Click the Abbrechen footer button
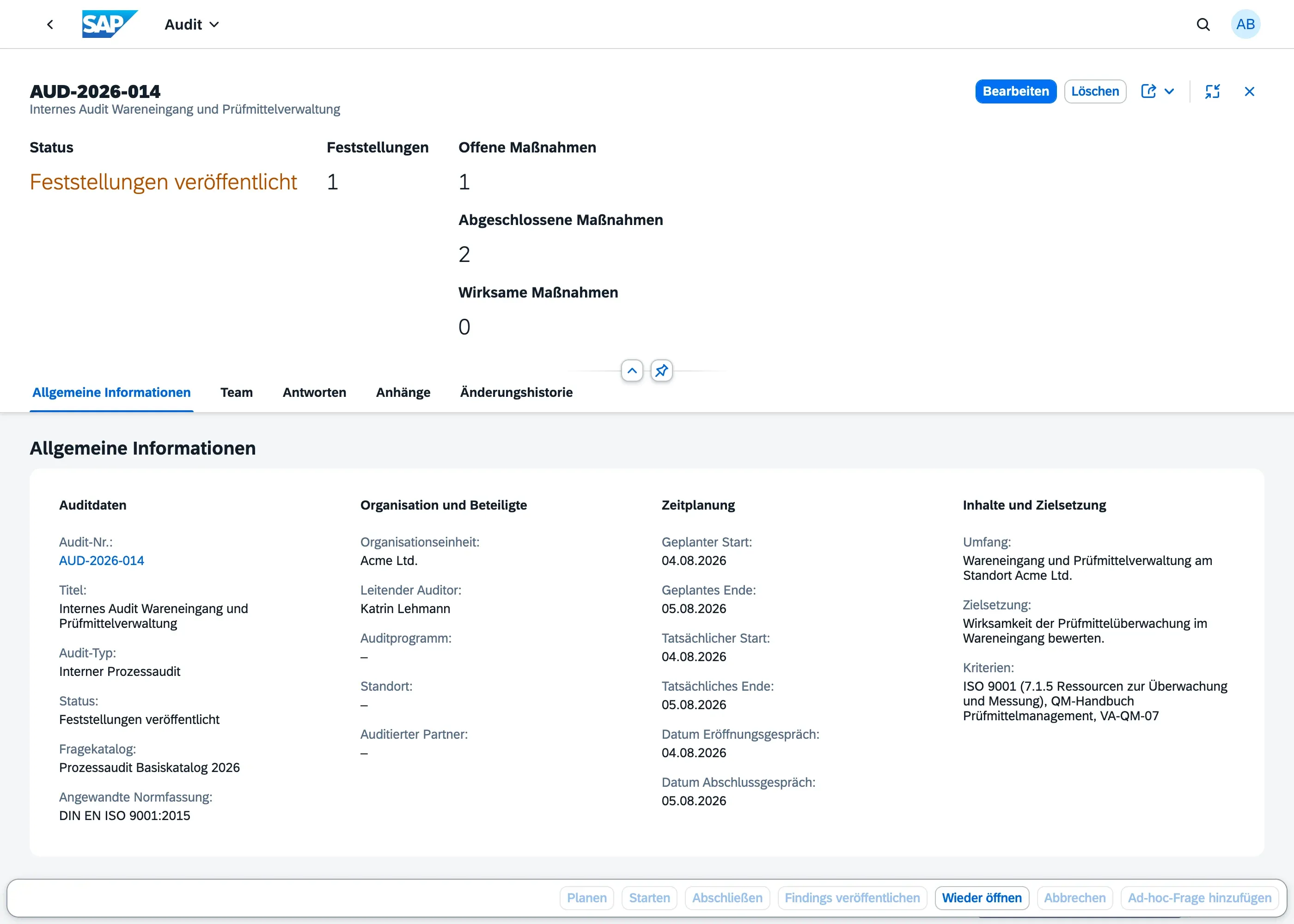1294x924 pixels. [x=1074, y=898]
